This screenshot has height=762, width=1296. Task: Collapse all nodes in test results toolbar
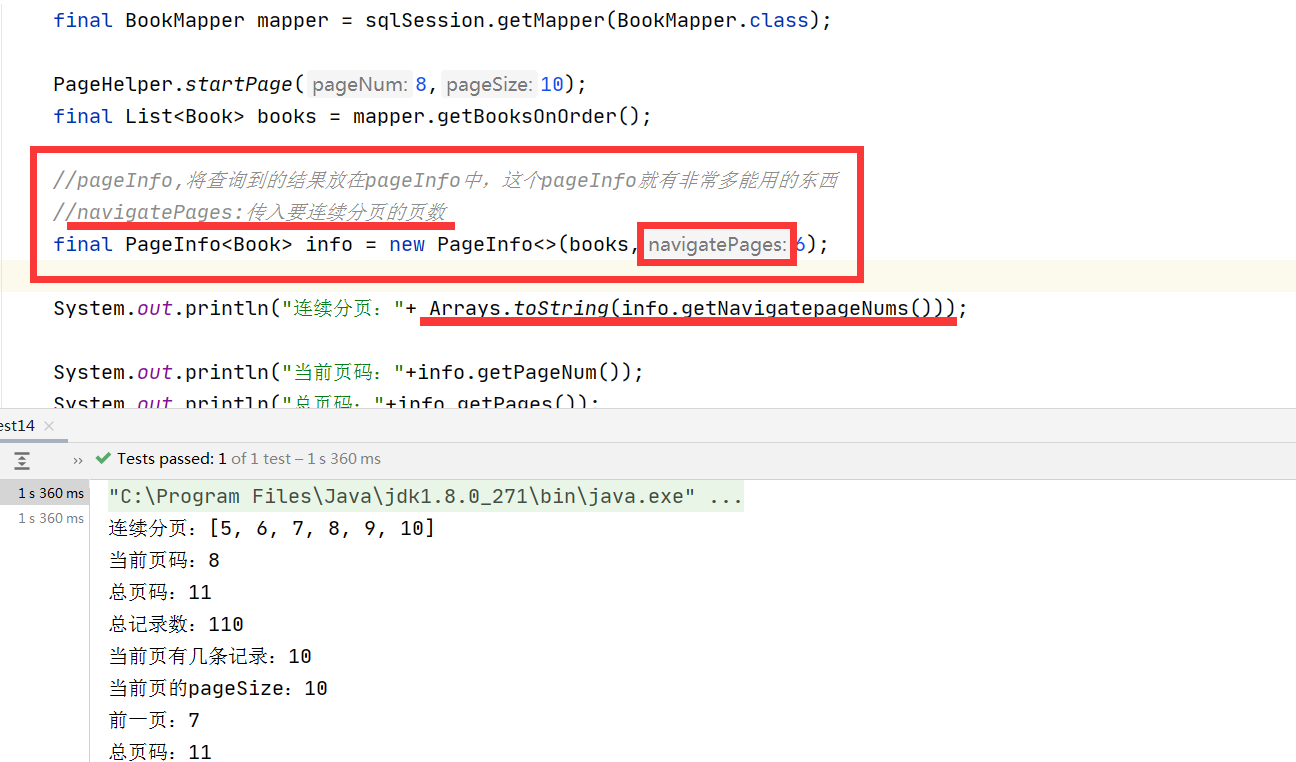pos(22,460)
